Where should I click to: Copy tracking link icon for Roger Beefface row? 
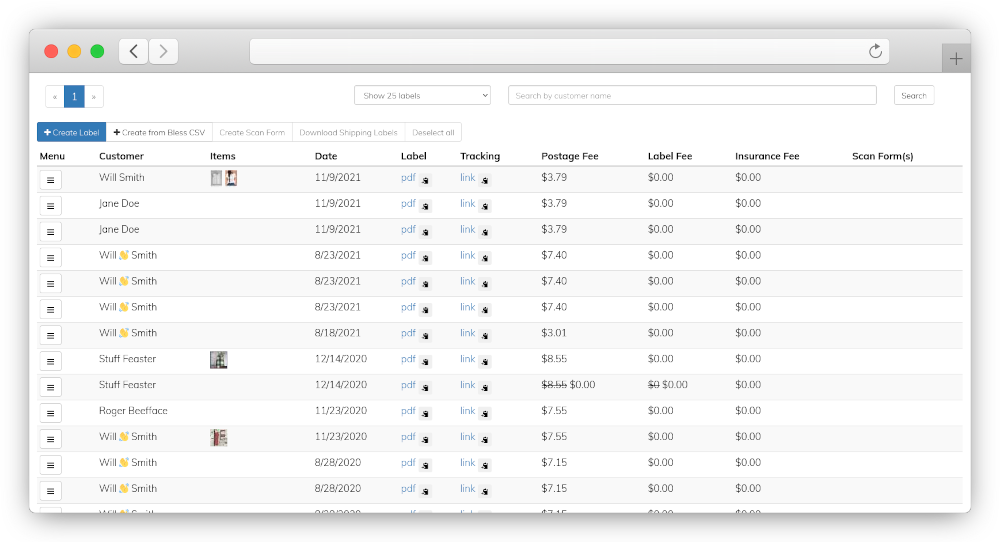pos(485,413)
